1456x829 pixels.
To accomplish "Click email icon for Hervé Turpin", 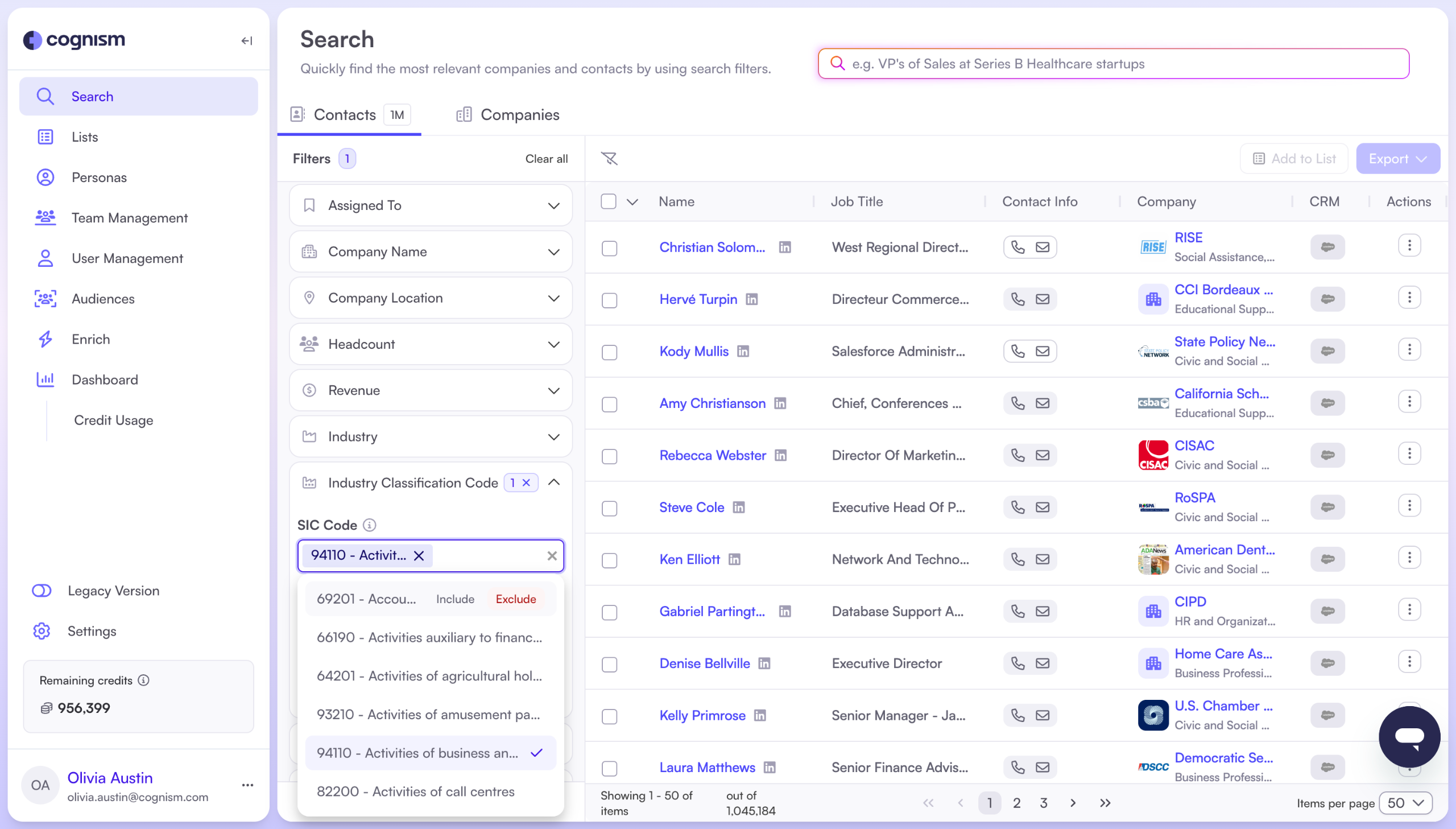I will coord(1043,299).
